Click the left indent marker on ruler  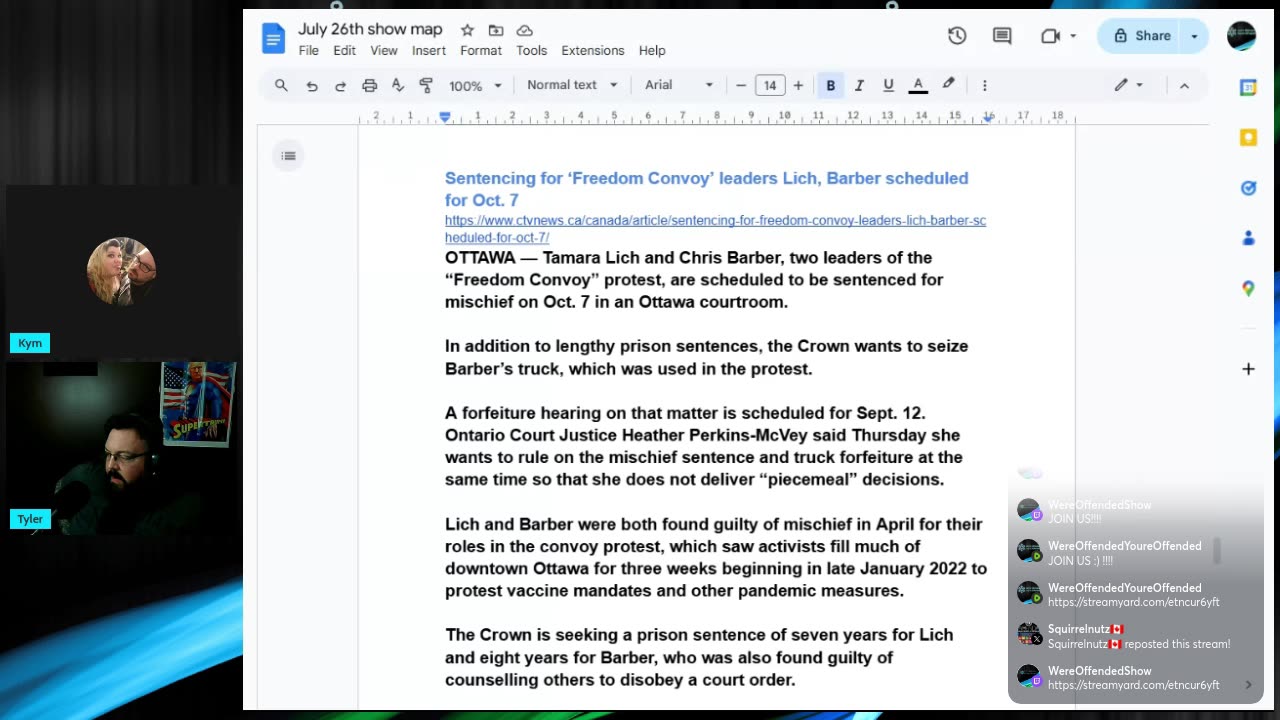(x=445, y=117)
